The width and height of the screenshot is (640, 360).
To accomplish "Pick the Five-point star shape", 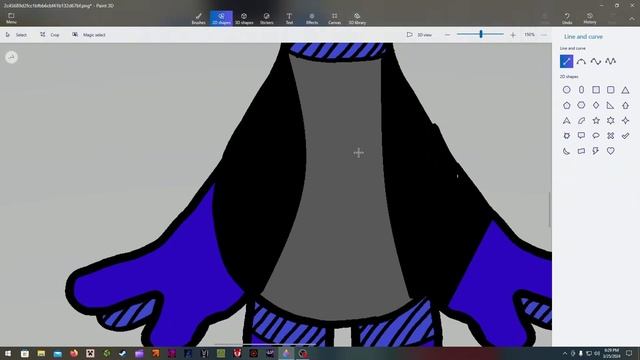I will (596, 120).
